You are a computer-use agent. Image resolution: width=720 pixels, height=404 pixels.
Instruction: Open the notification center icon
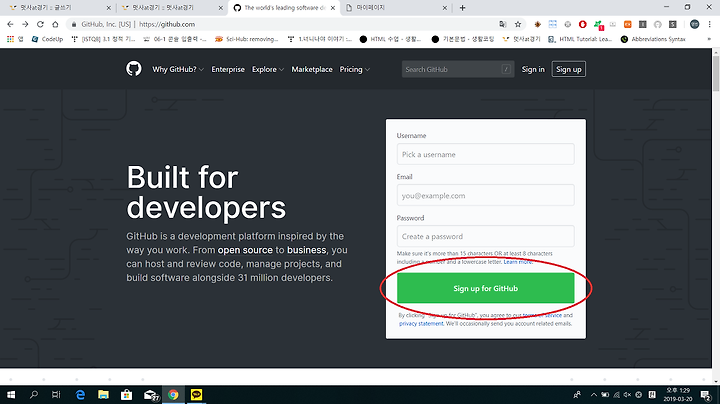(x=706, y=395)
